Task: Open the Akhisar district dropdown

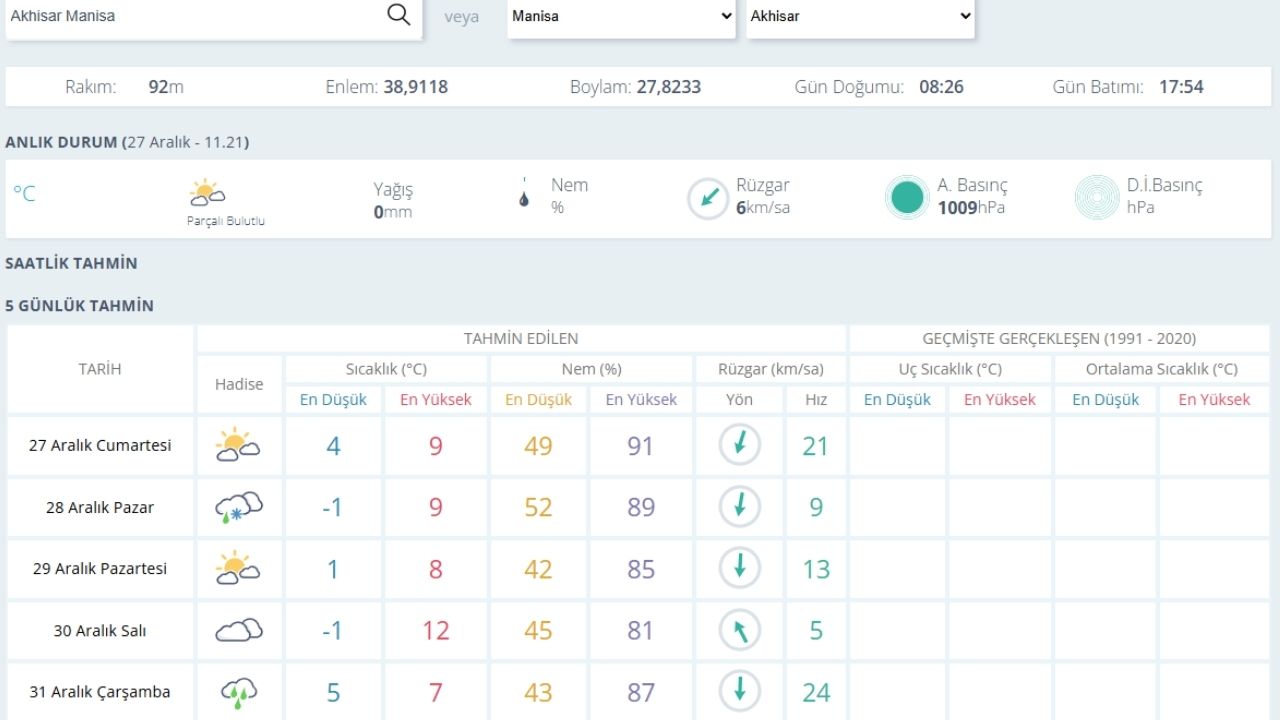Action: tap(860, 16)
